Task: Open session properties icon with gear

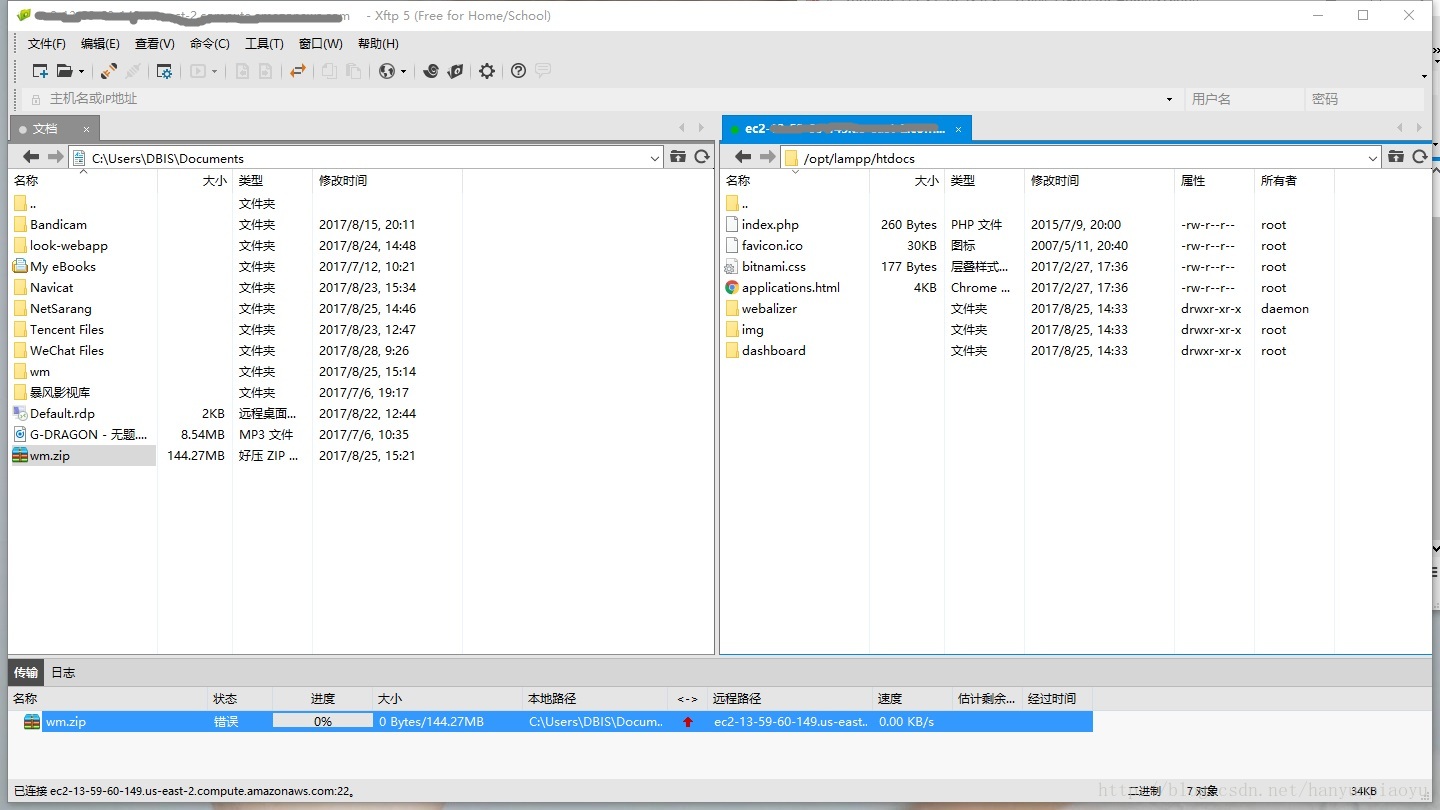Action: tap(164, 71)
